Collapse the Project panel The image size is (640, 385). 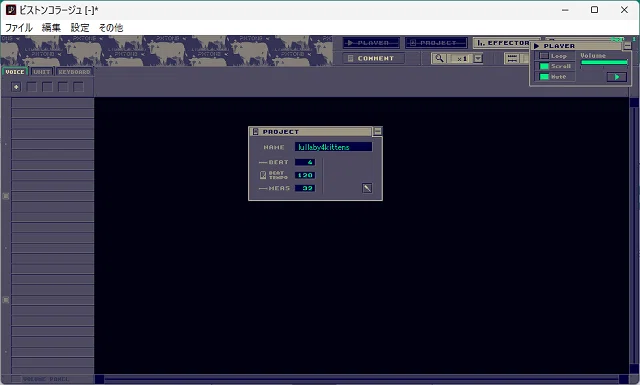[x=378, y=131]
